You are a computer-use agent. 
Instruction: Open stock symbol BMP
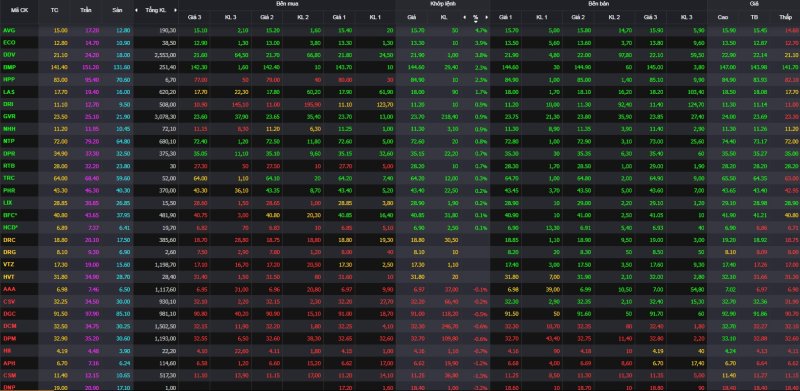tap(9, 67)
